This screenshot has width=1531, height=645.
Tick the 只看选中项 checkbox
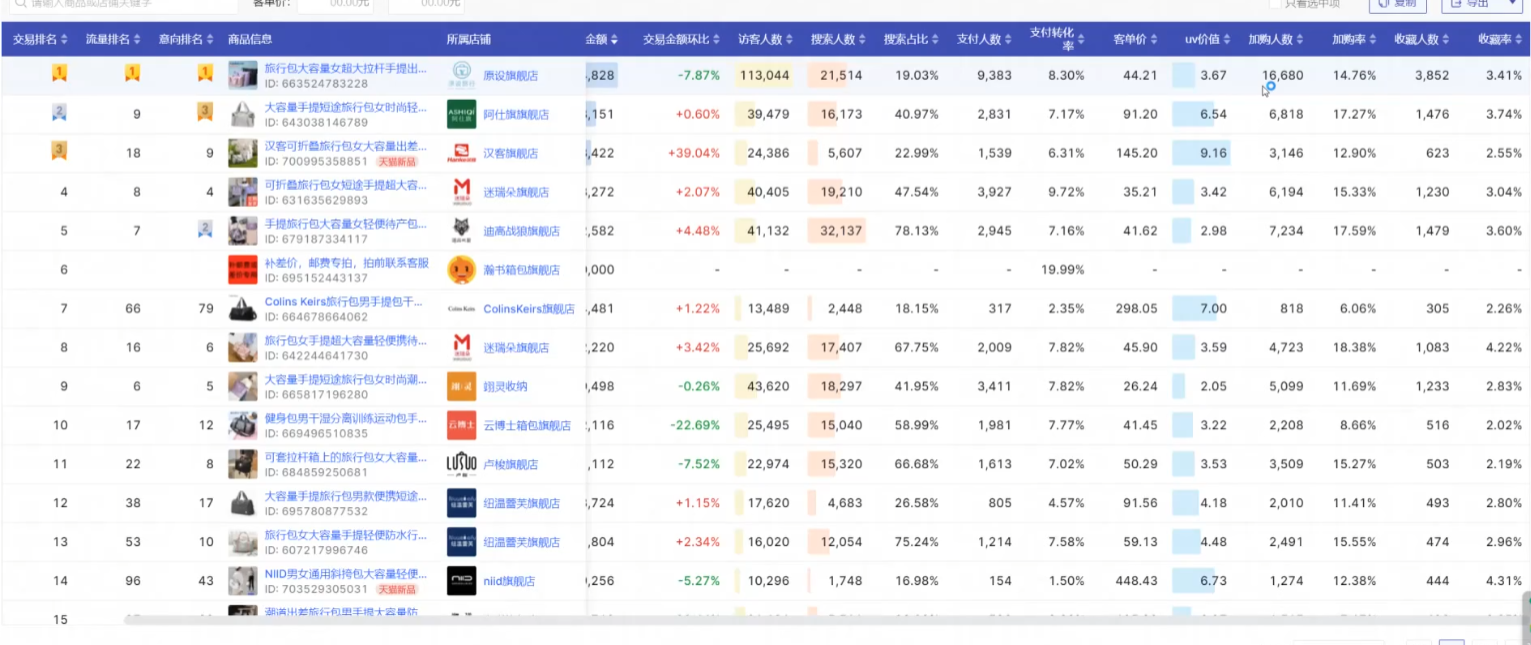point(1275,3)
